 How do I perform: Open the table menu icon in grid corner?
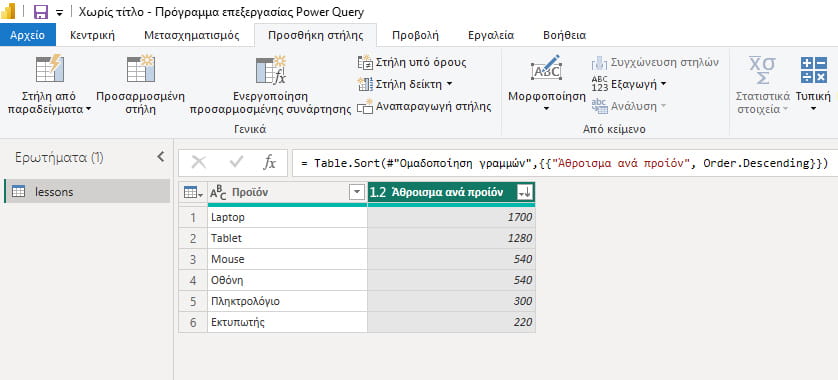(x=192, y=193)
